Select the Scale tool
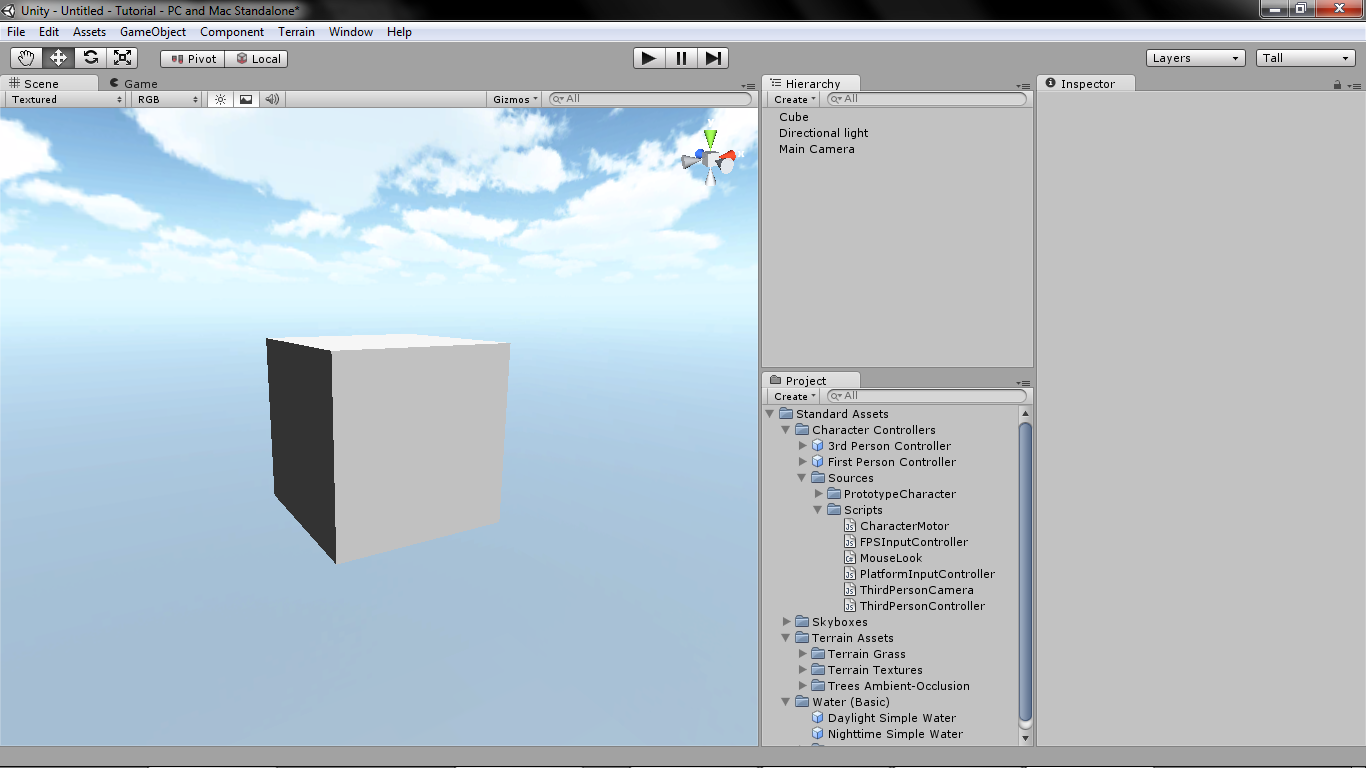 tap(122, 57)
